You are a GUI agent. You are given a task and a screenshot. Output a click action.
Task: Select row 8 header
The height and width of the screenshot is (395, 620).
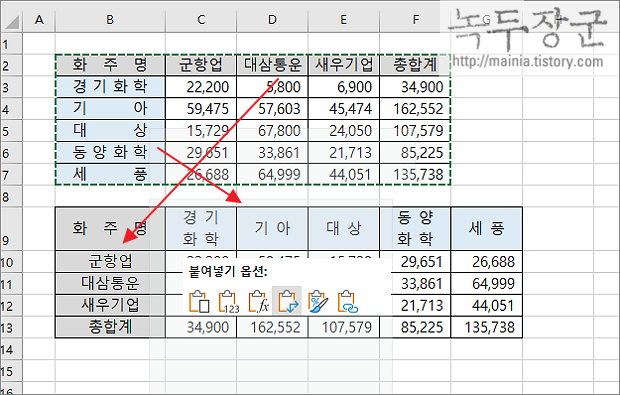click(11, 197)
